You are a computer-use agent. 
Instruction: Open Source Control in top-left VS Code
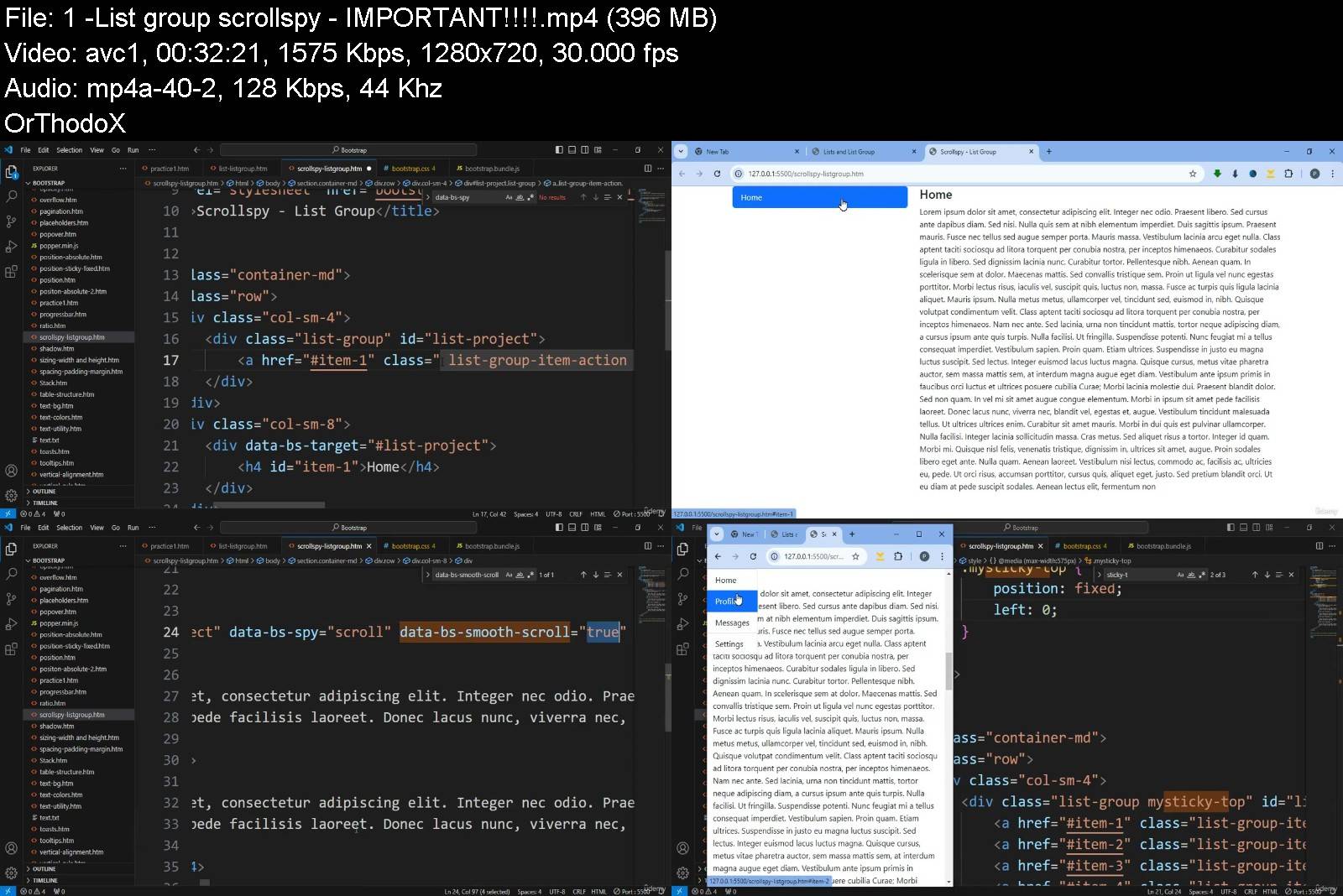click(x=11, y=221)
